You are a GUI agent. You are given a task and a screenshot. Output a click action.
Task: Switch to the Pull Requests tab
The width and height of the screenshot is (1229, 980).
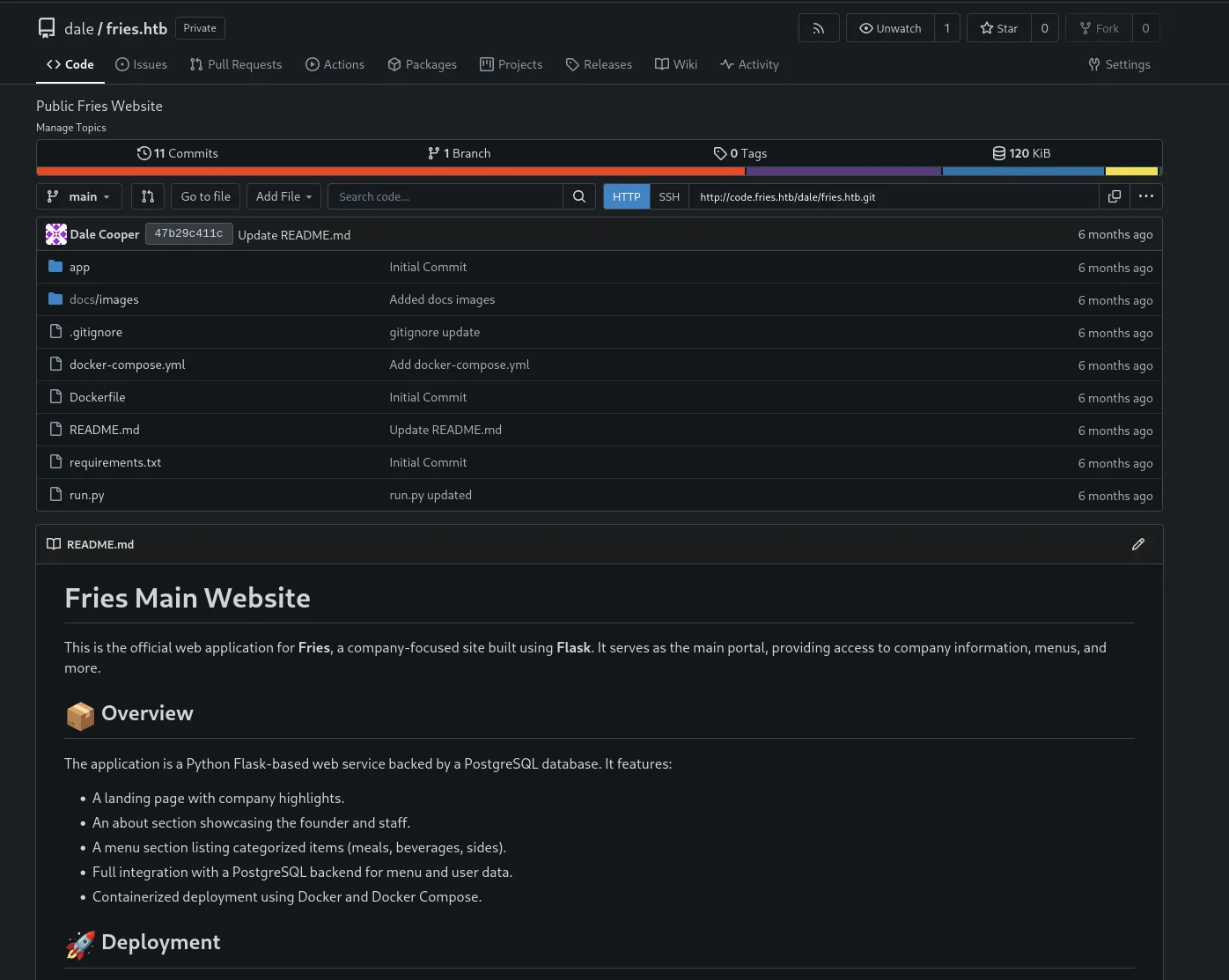[236, 64]
